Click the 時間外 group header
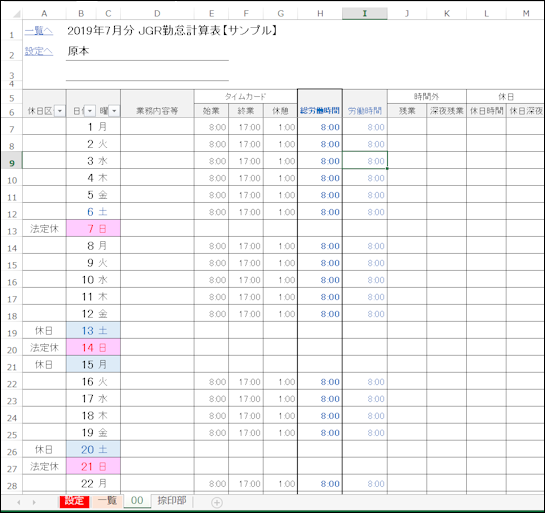Image resolution: width=545 pixels, height=513 pixels. [x=426, y=96]
